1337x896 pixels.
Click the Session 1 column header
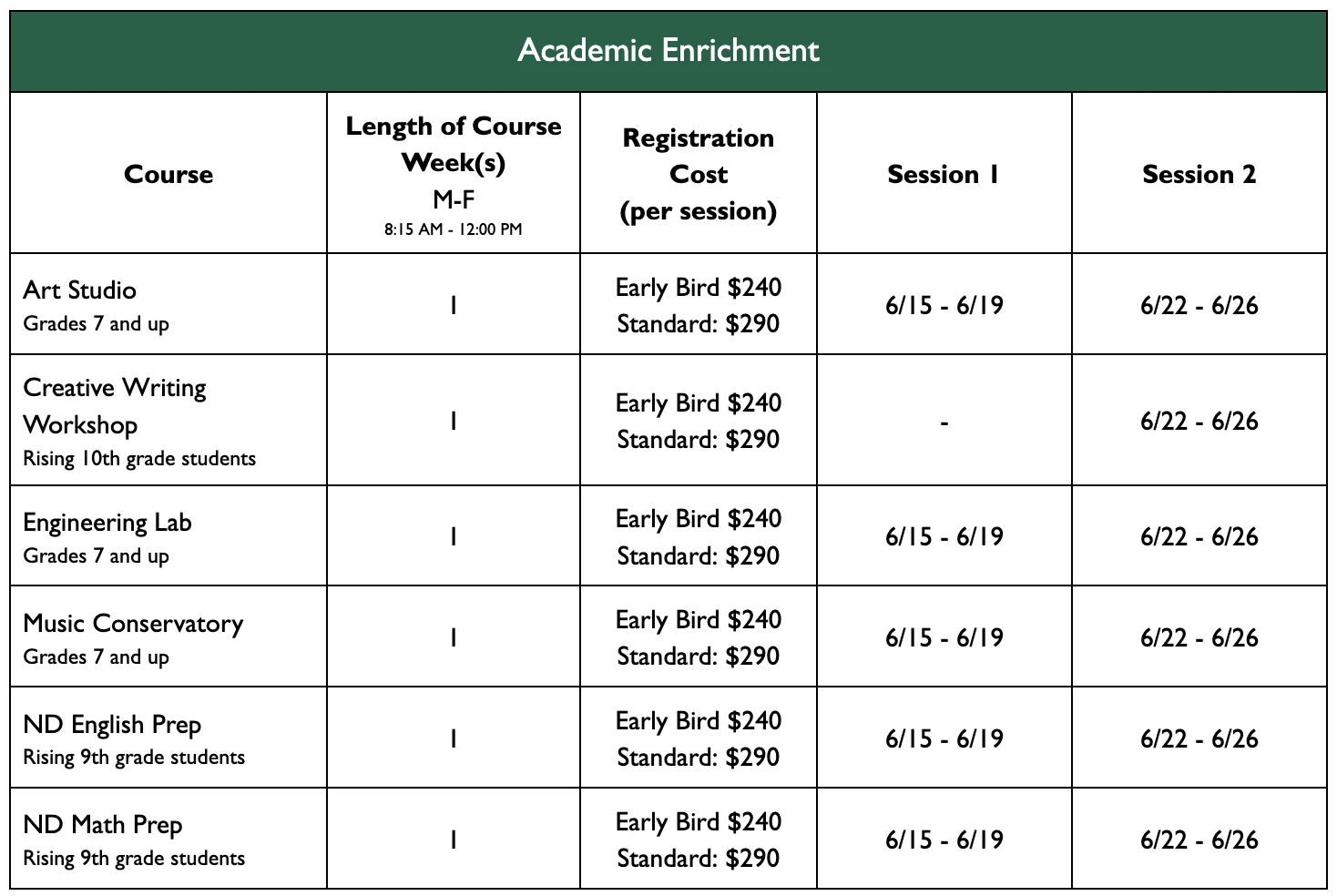(944, 174)
